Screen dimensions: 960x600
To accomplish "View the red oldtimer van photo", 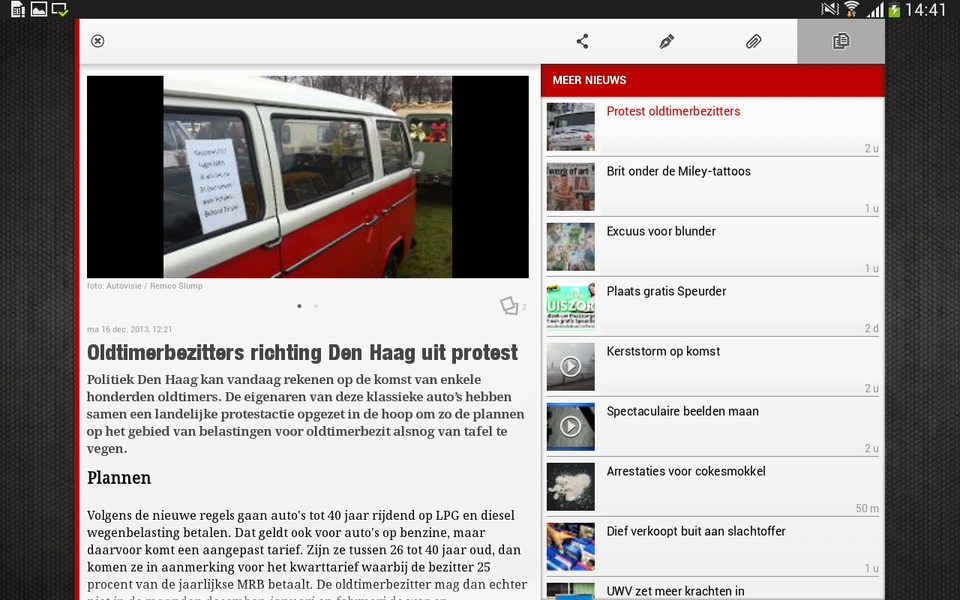I will [x=308, y=177].
